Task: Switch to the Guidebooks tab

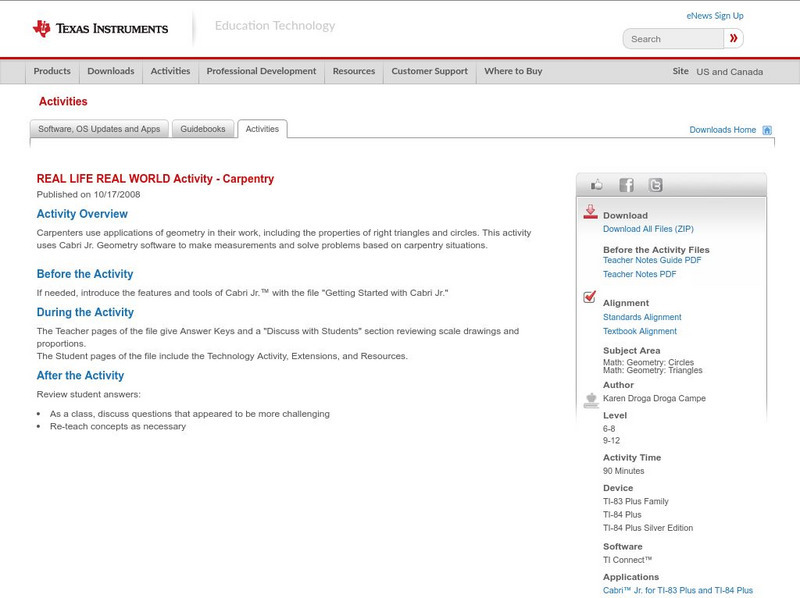Action: pos(203,128)
